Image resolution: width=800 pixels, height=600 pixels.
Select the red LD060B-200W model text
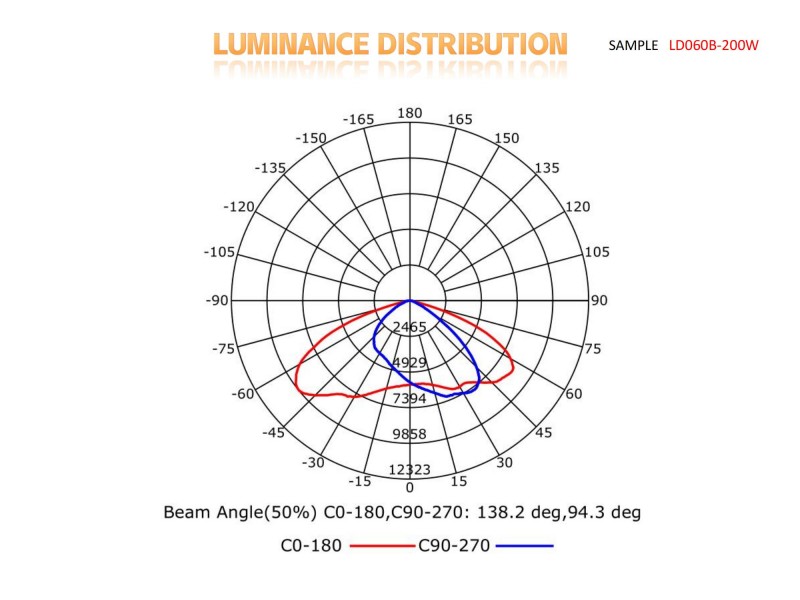[713, 45]
